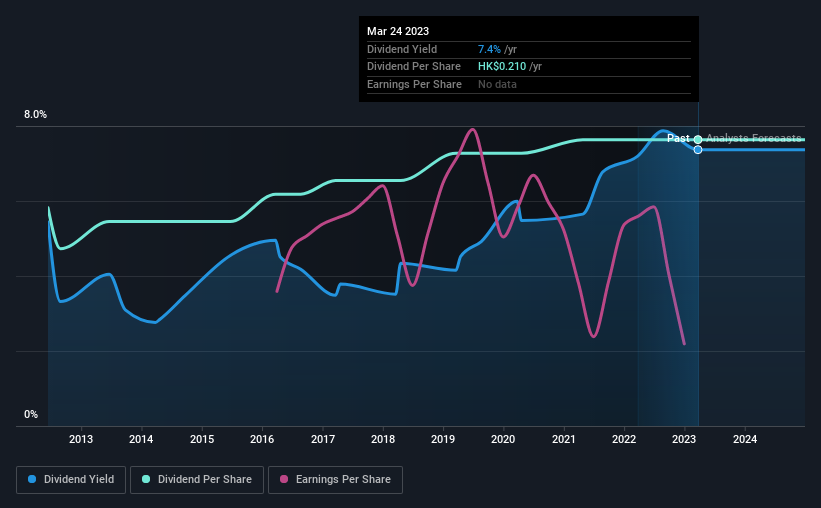Click the 2020 x-axis label
The width and height of the screenshot is (821, 508).
pyautogui.click(x=503, y=439)
